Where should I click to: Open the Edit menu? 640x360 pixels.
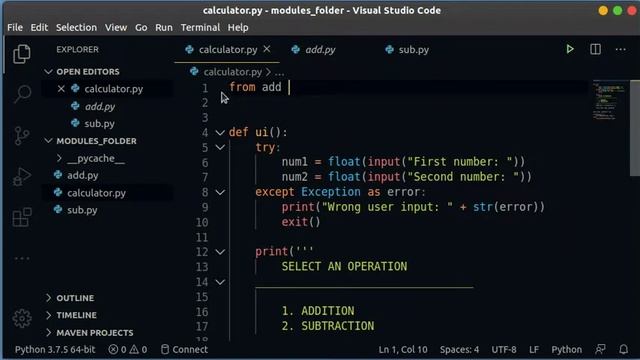point(39,27)
